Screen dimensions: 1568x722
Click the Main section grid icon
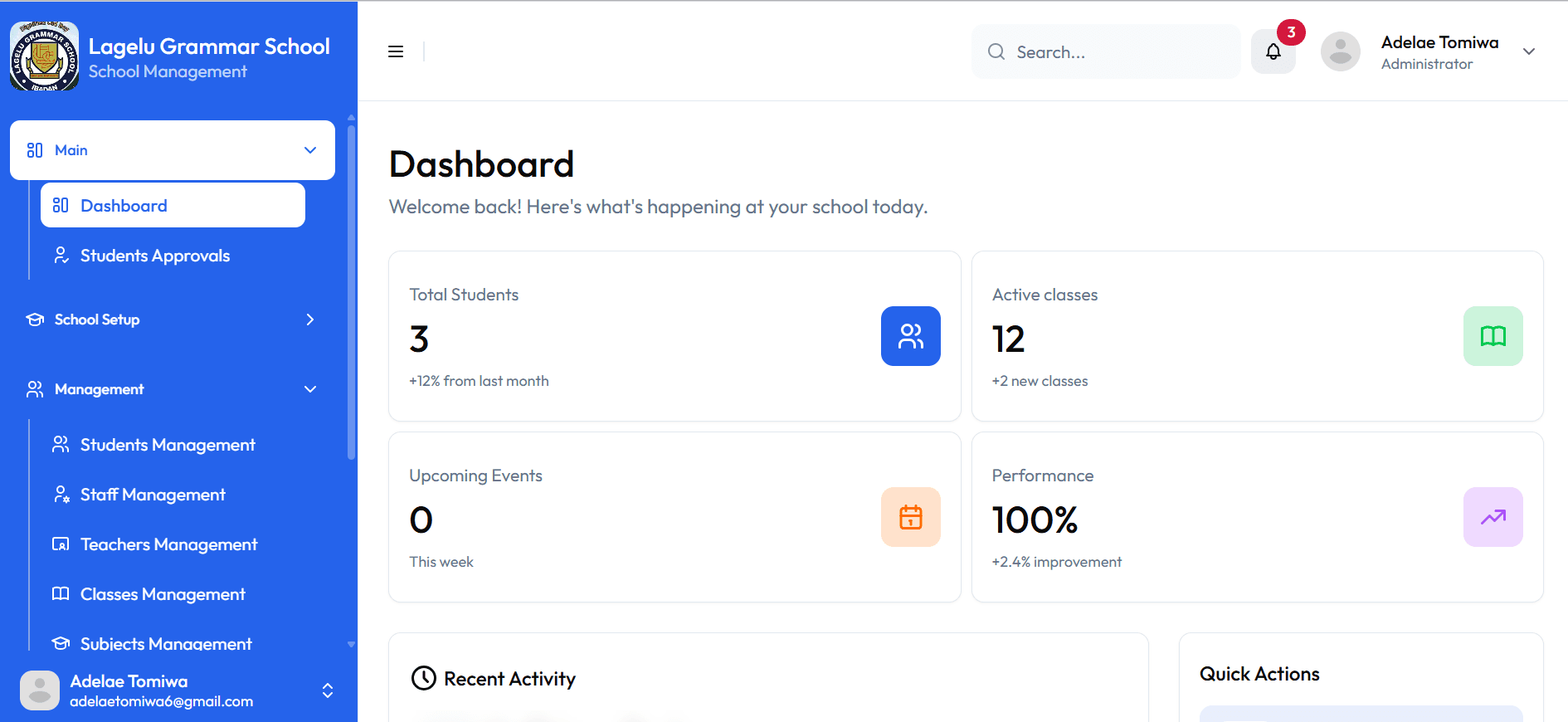(35, 150)
